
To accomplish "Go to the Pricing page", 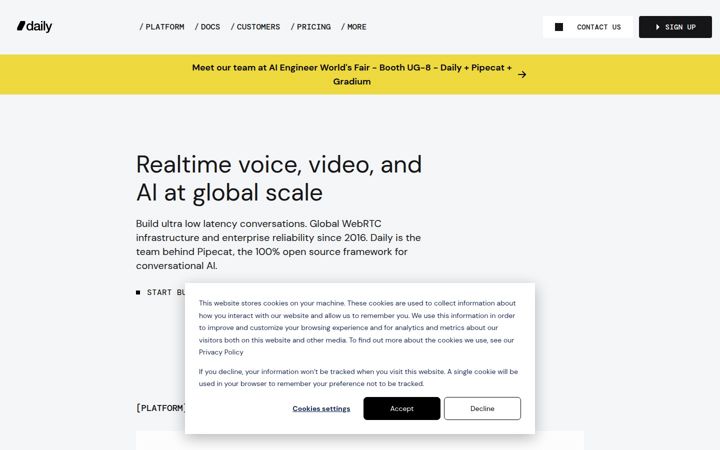I will pos(311,27).
